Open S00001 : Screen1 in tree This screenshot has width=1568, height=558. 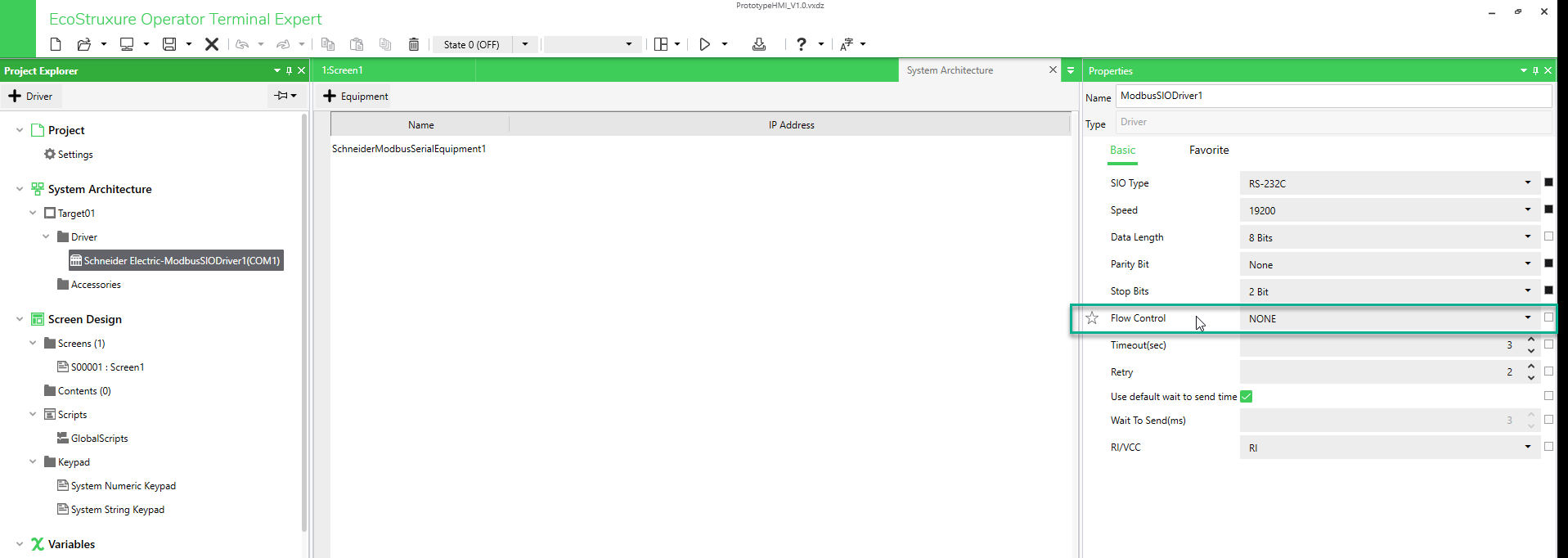pyautogui.click(x=101, y=367)
